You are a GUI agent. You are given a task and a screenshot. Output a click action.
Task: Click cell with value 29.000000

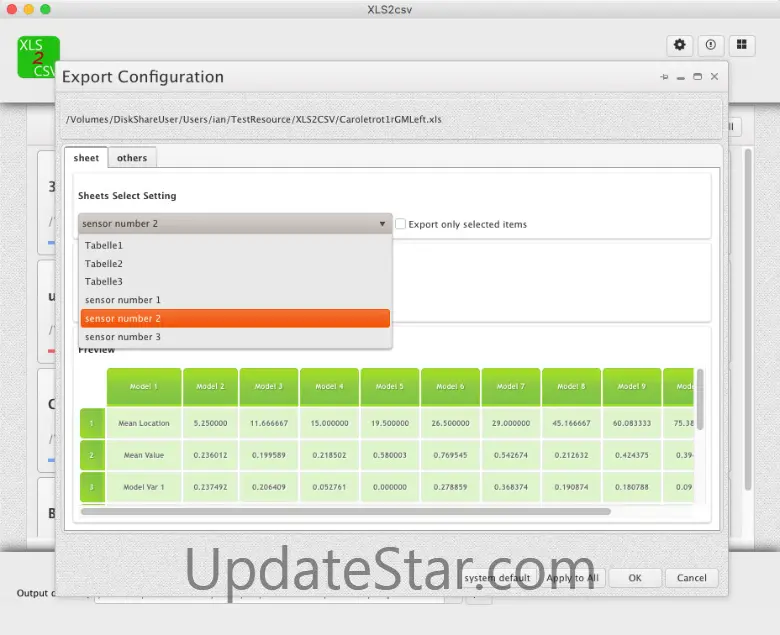511,423
